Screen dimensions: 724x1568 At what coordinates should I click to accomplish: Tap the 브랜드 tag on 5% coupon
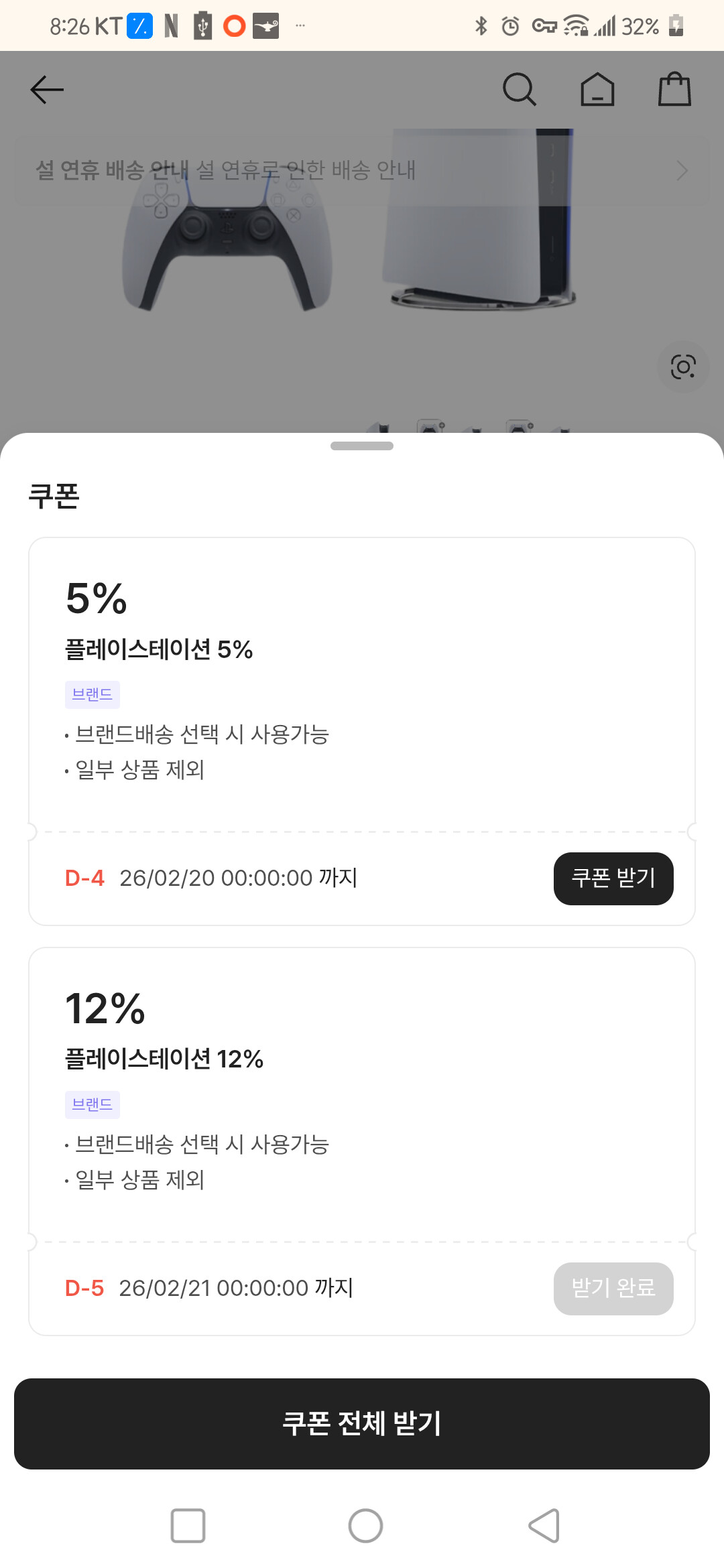93,695
